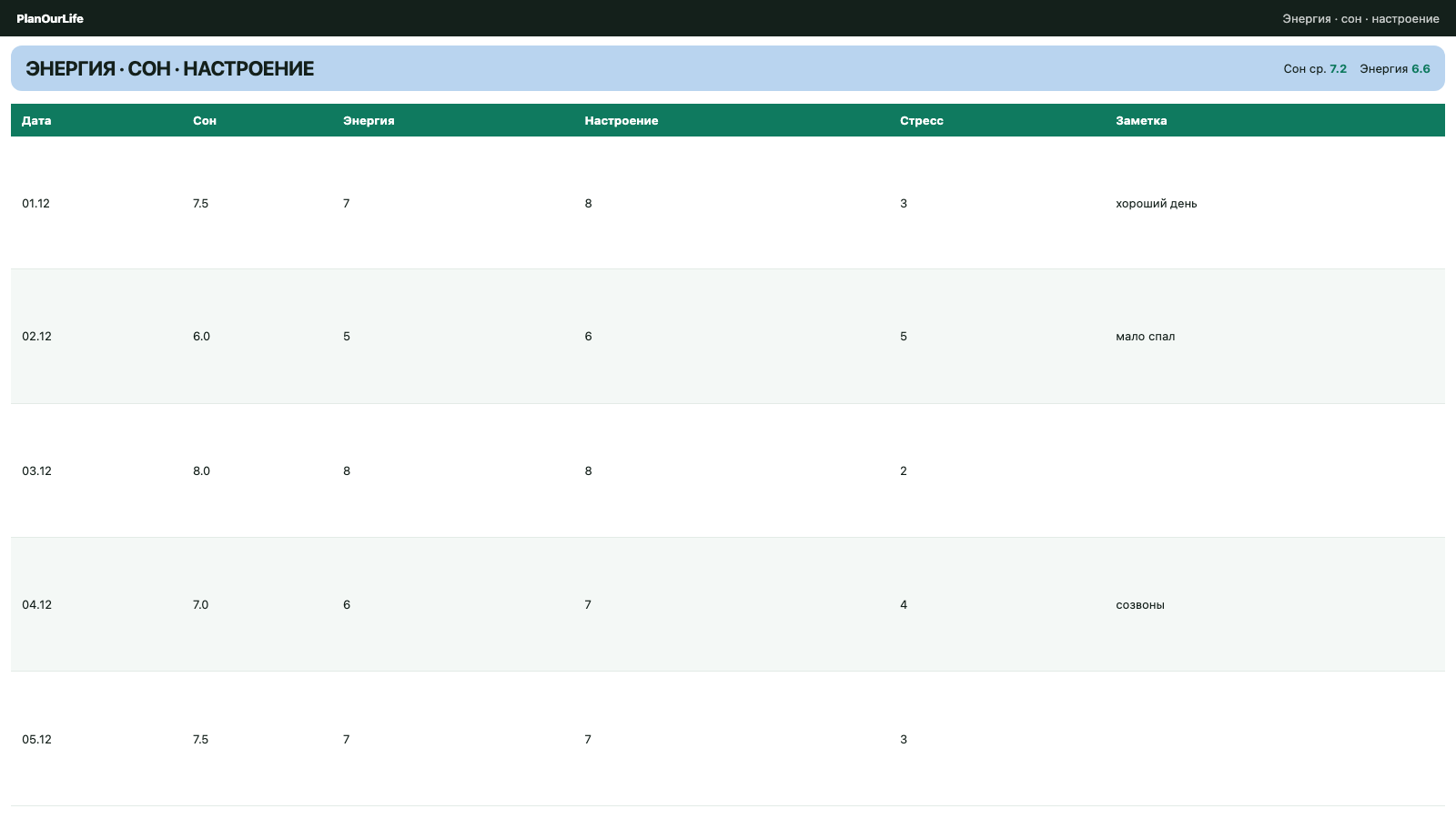Click the PlanOurLife logo link

click(x=50, y=18)
